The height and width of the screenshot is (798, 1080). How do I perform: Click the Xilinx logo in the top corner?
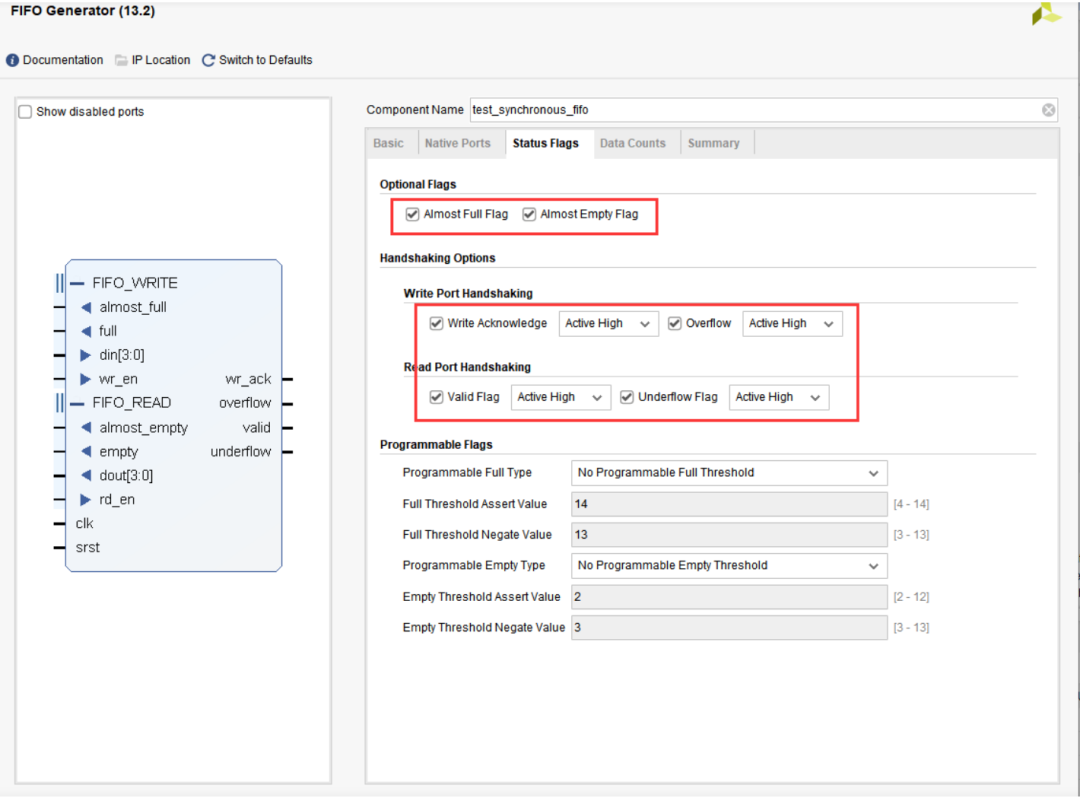(1046, 12)
